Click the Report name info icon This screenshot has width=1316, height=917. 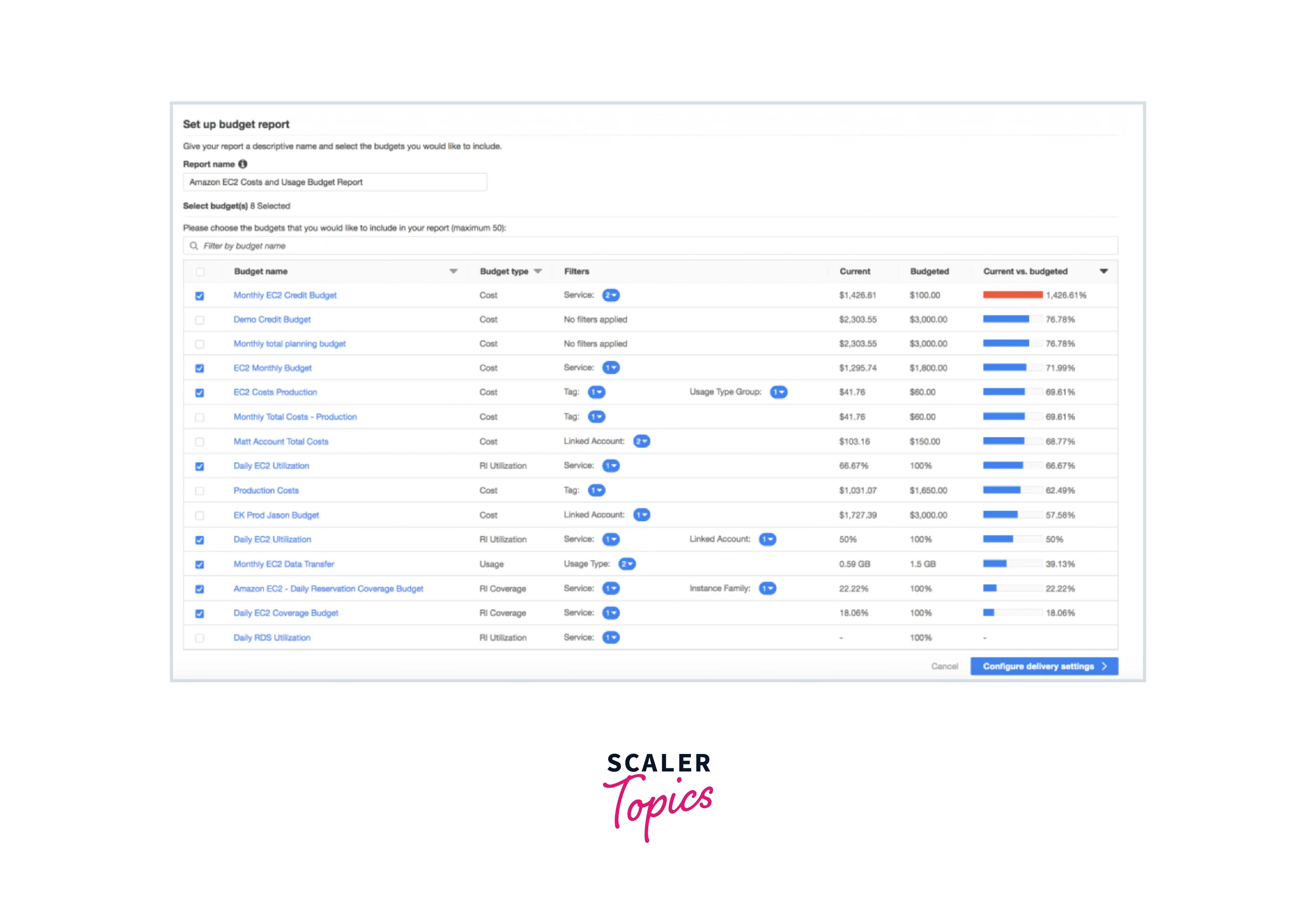(x=242, y=164)
